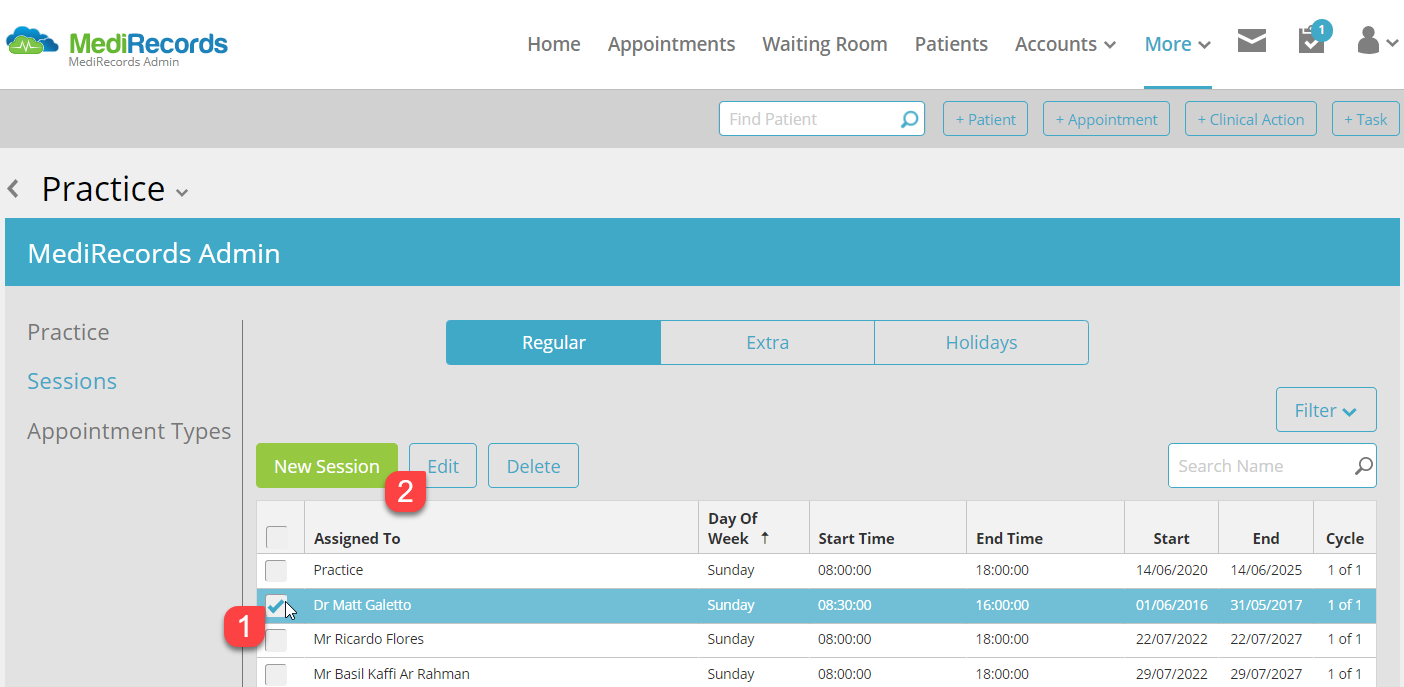
Task: Click the back arrow beside Practice
Action: pyautogui.click(x=13, y=188)
